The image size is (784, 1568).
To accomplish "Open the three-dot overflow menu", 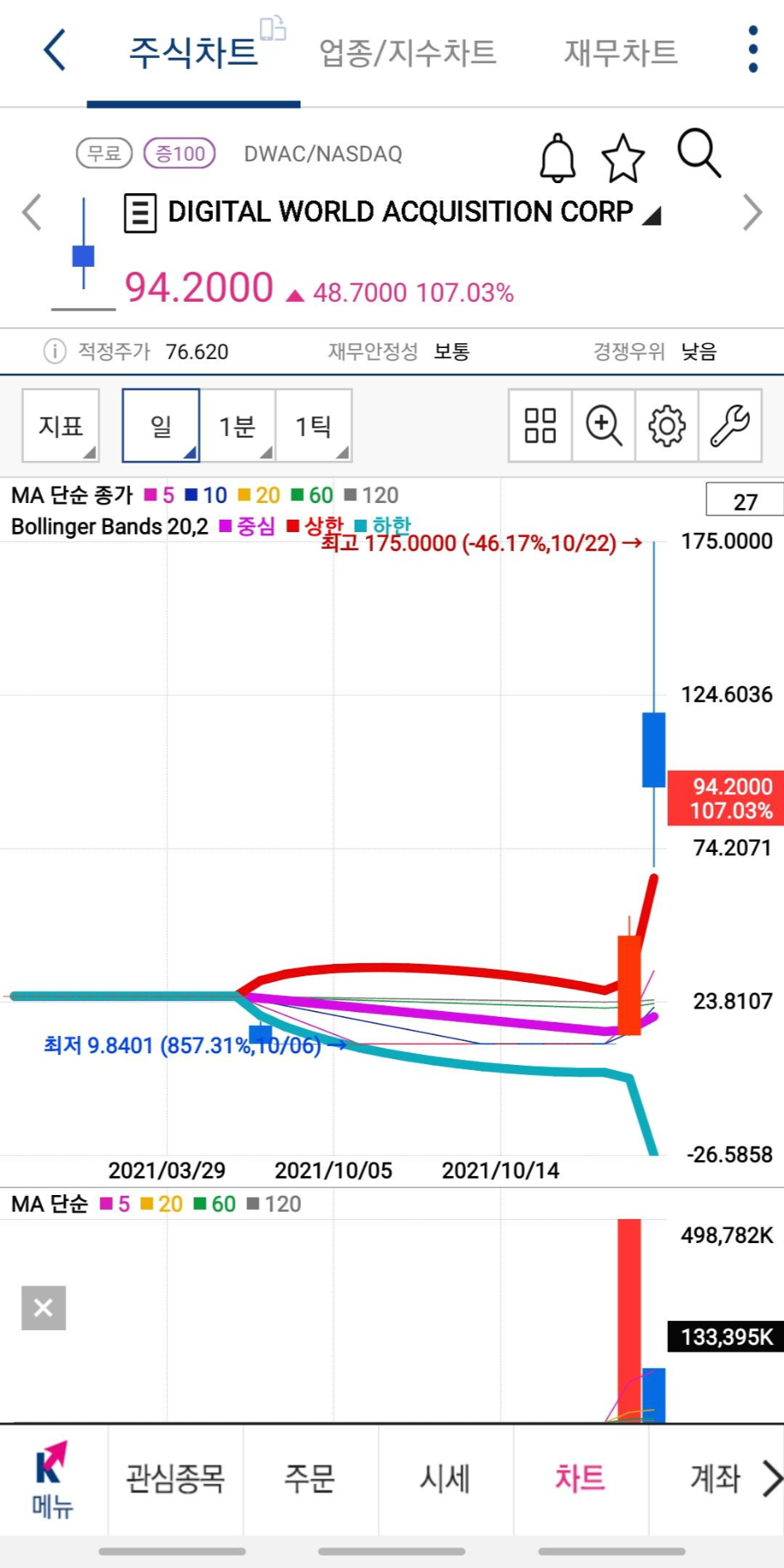I will coord(753,50).
